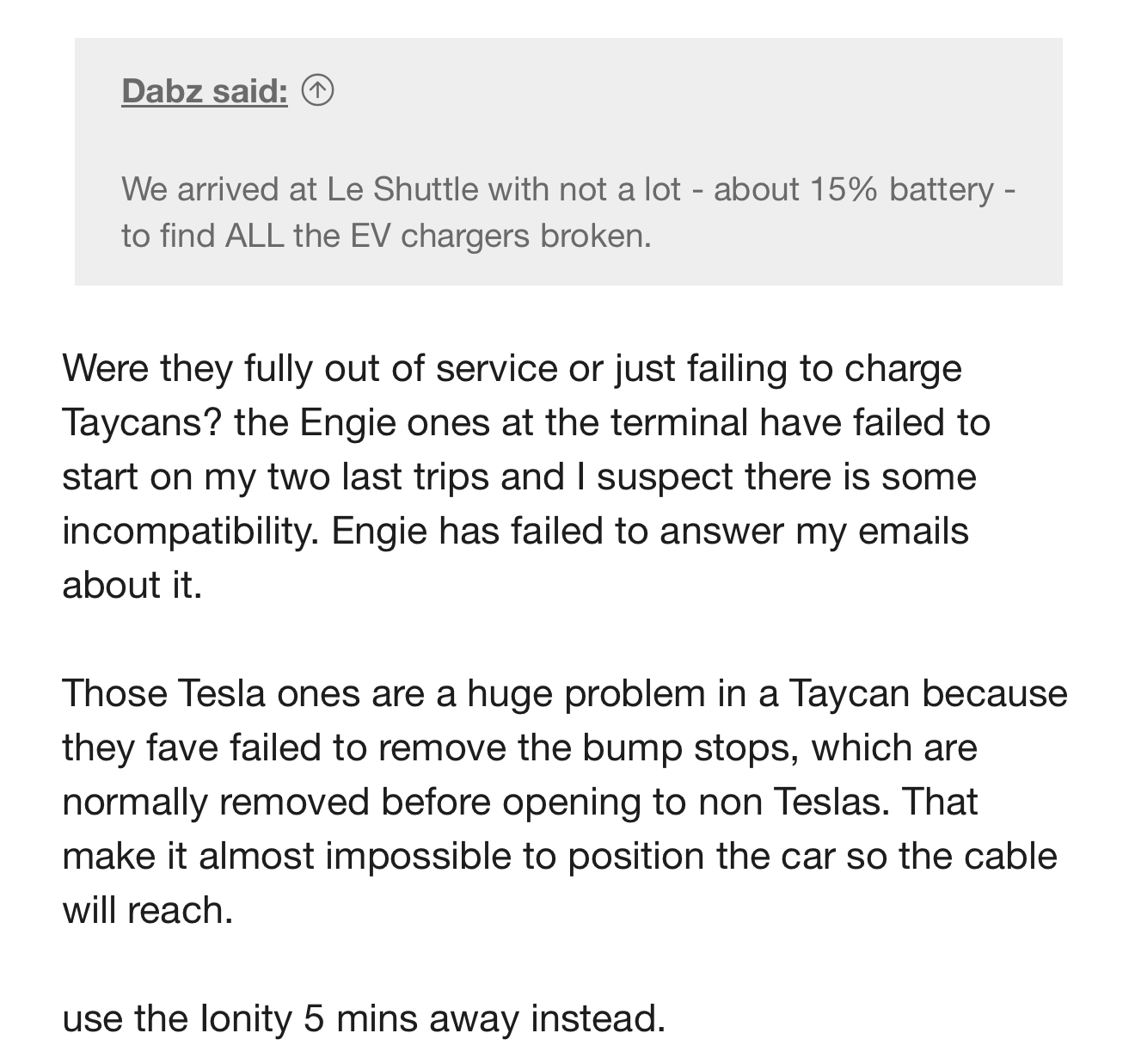Viewport: 1135px width, 1064px height.
Task: Tap the line starting 'start on my two last trips'
Action: 519,477
